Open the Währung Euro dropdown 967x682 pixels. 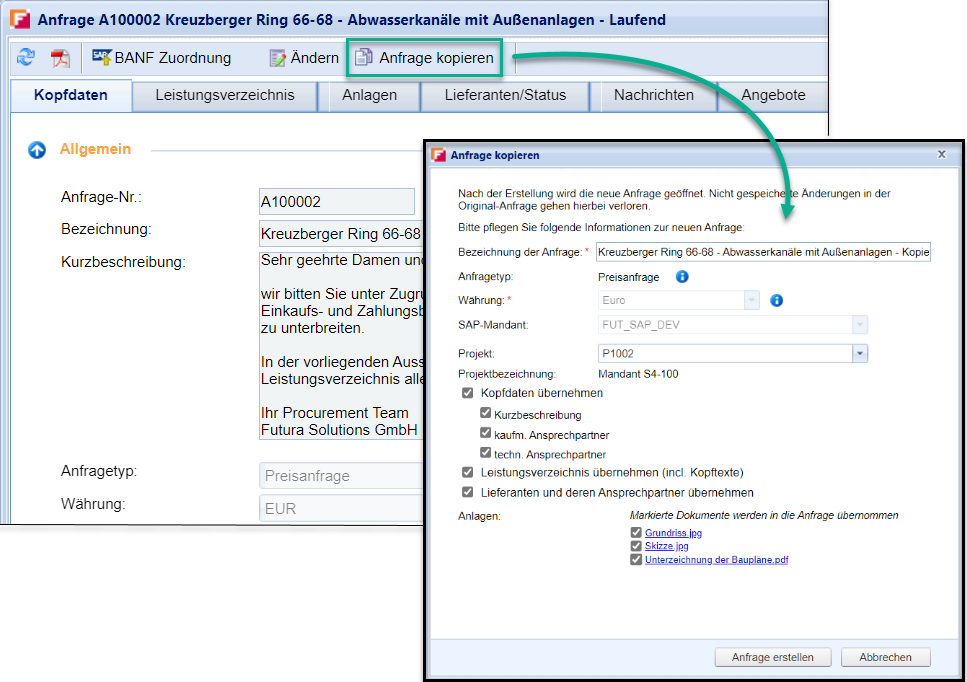pos(751,300)
